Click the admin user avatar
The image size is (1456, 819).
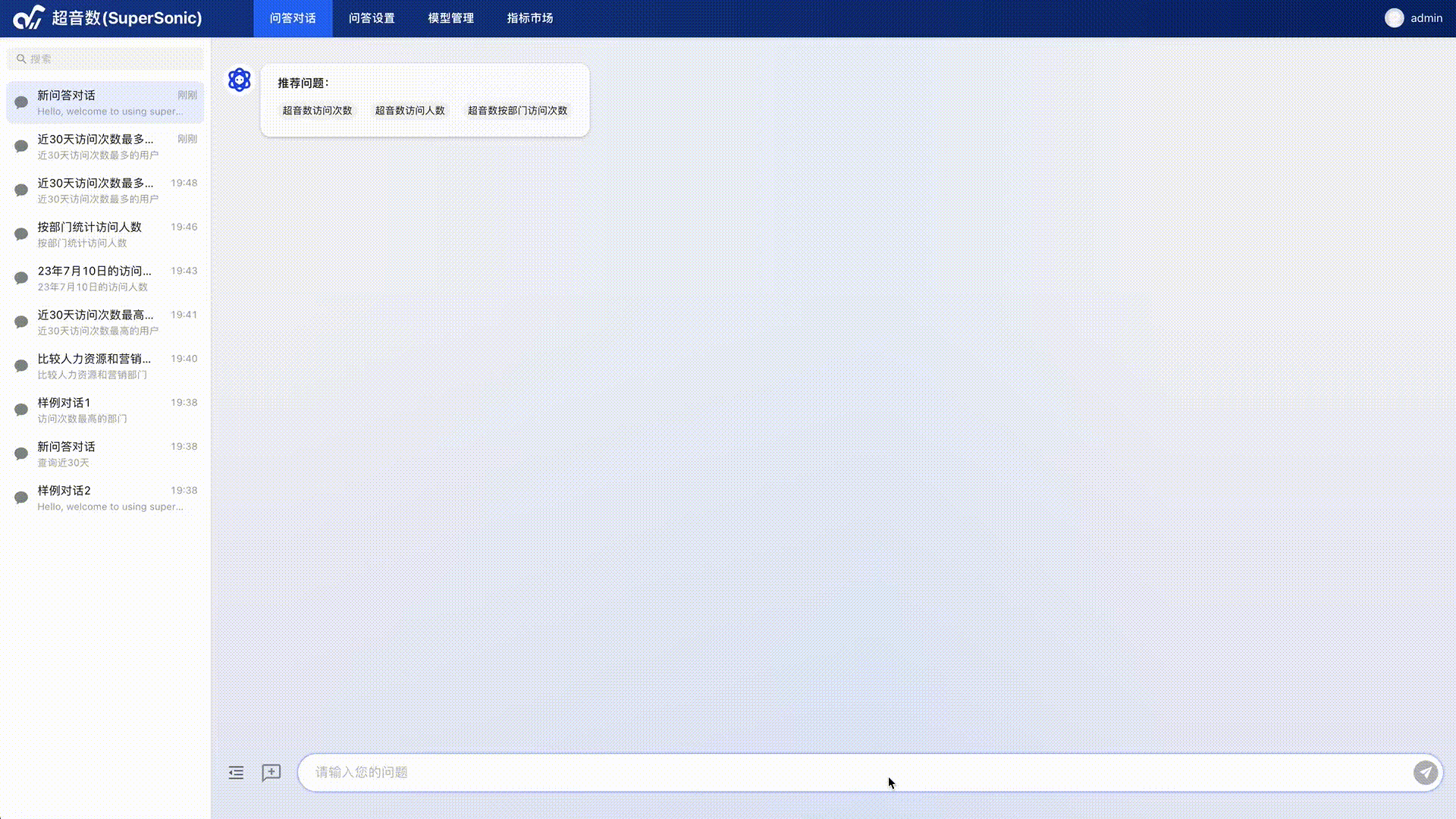pyautogui.click(x=1394, y=18)
